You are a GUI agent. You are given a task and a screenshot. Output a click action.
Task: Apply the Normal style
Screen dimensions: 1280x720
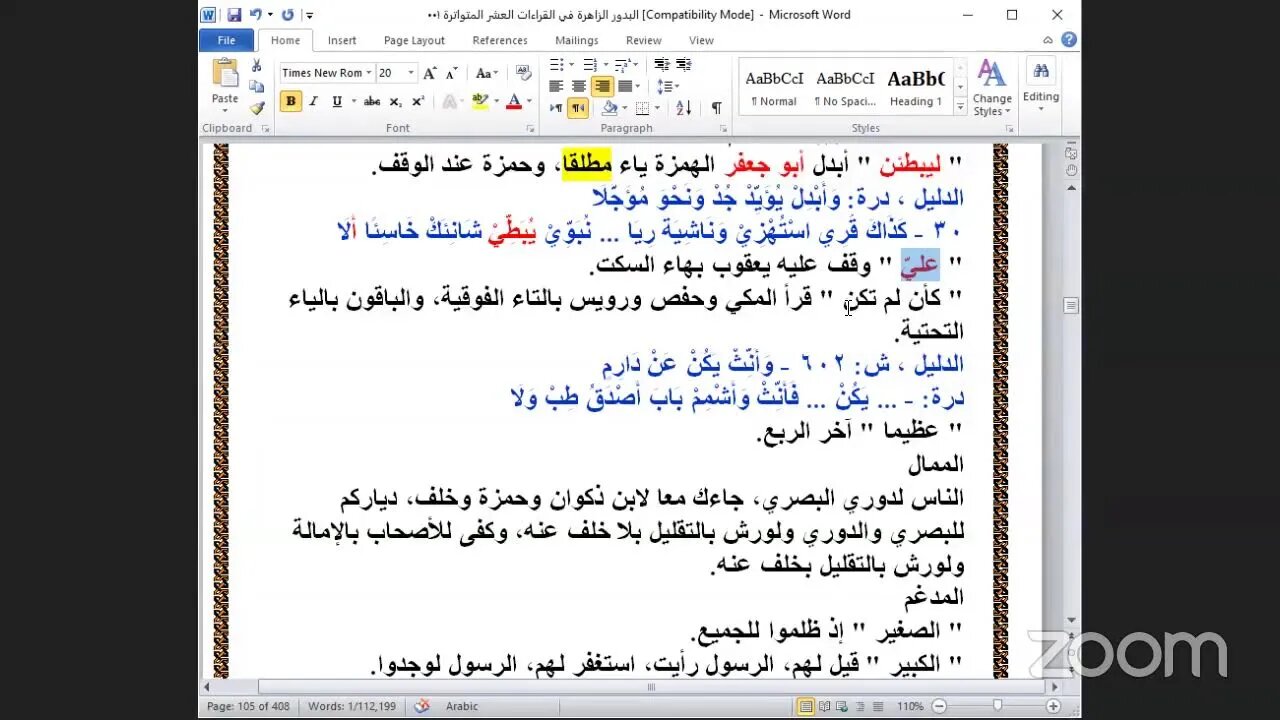774,87
